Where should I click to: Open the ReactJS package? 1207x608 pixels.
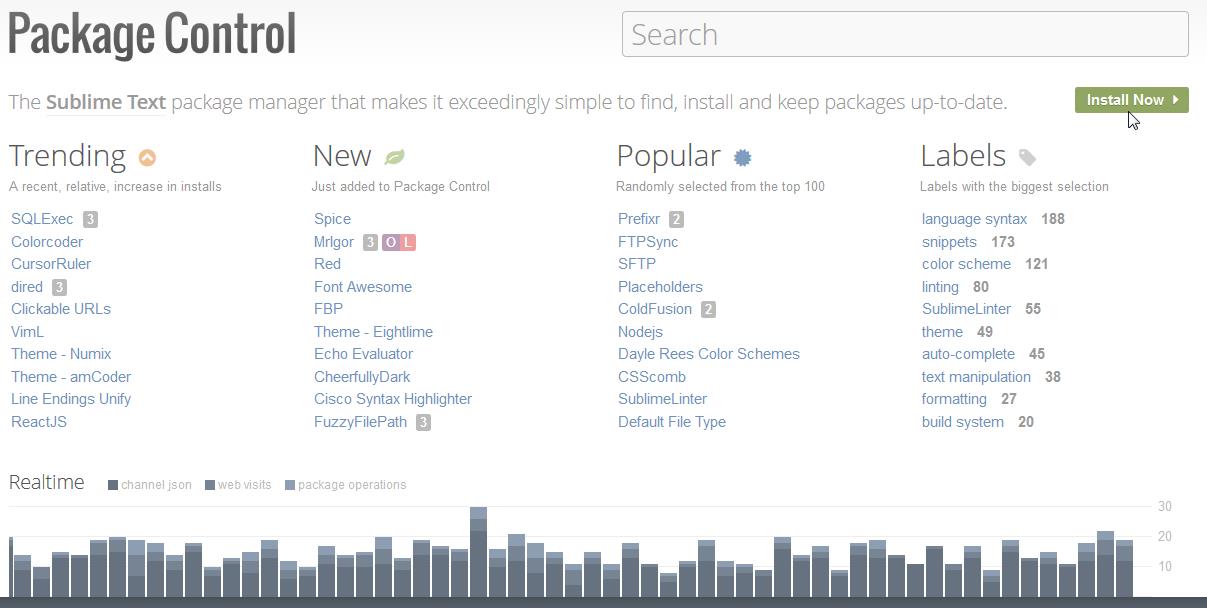click(x=39, y=422)
